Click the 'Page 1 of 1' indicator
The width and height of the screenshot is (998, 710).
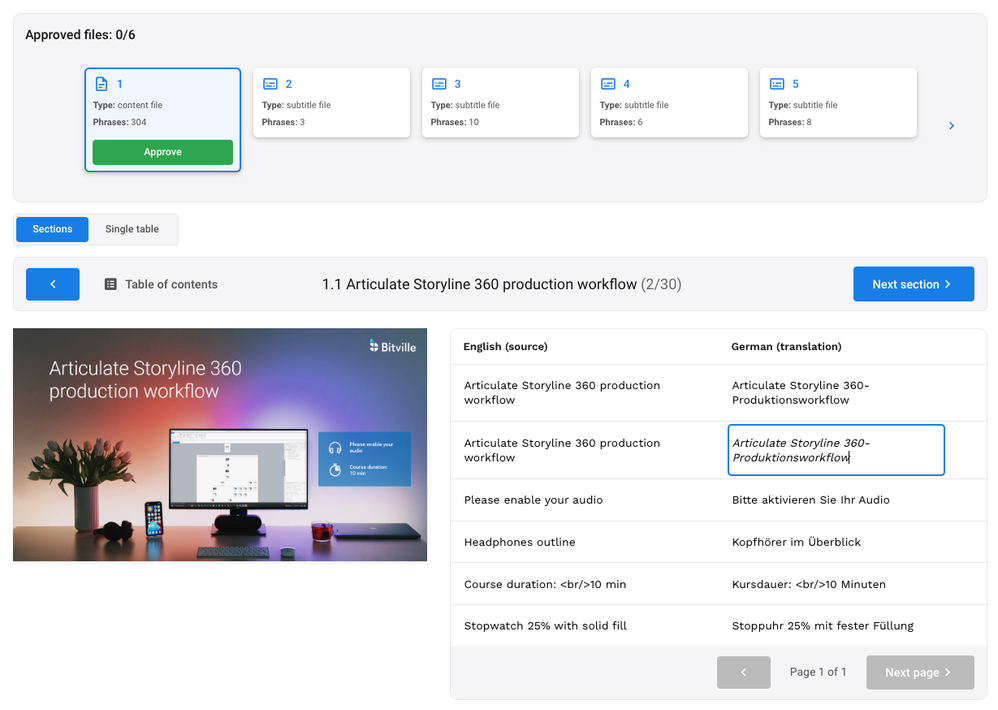pyautogui.click(x=818, y=672)
